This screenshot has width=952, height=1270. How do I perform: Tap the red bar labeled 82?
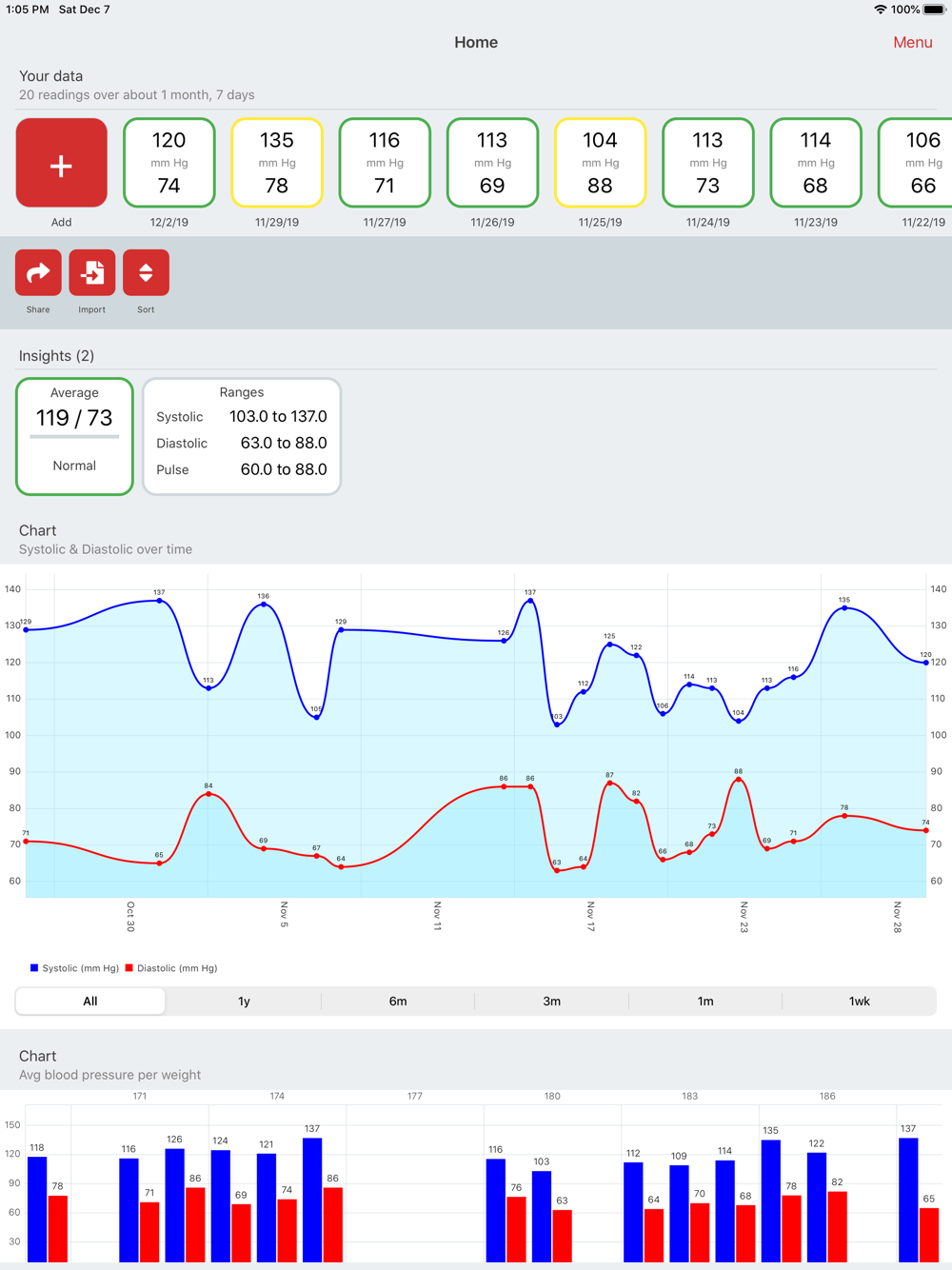click(x=837, y=1226)
